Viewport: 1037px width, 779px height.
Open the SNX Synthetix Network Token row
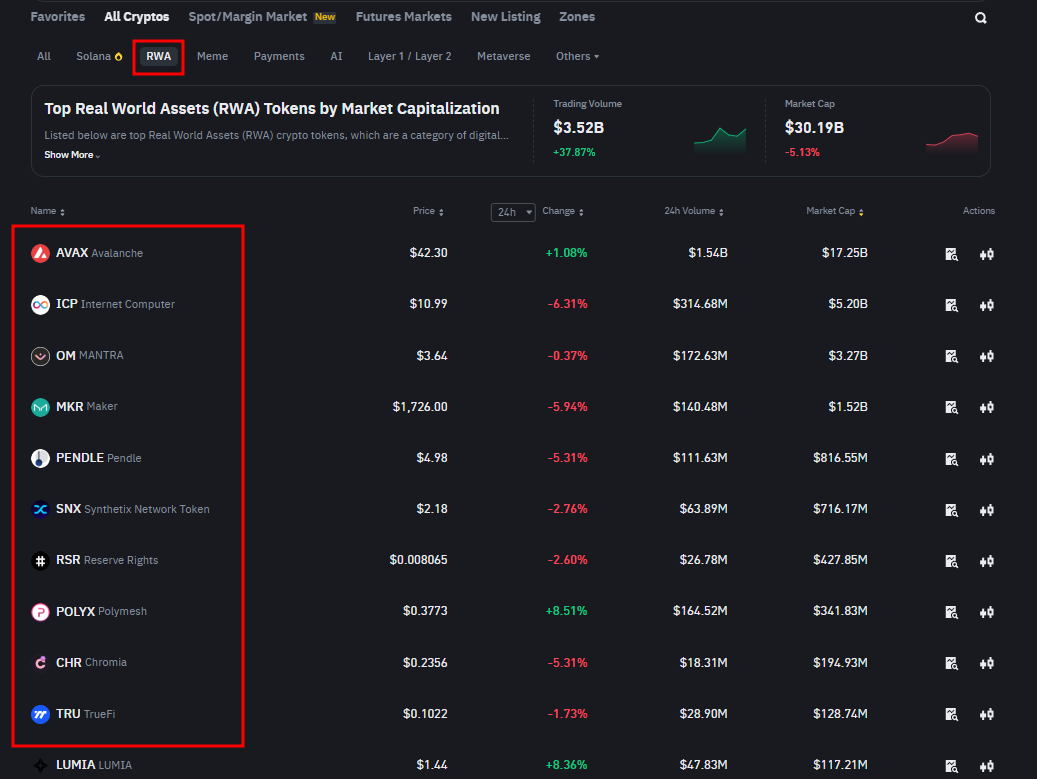coord(513,509)
